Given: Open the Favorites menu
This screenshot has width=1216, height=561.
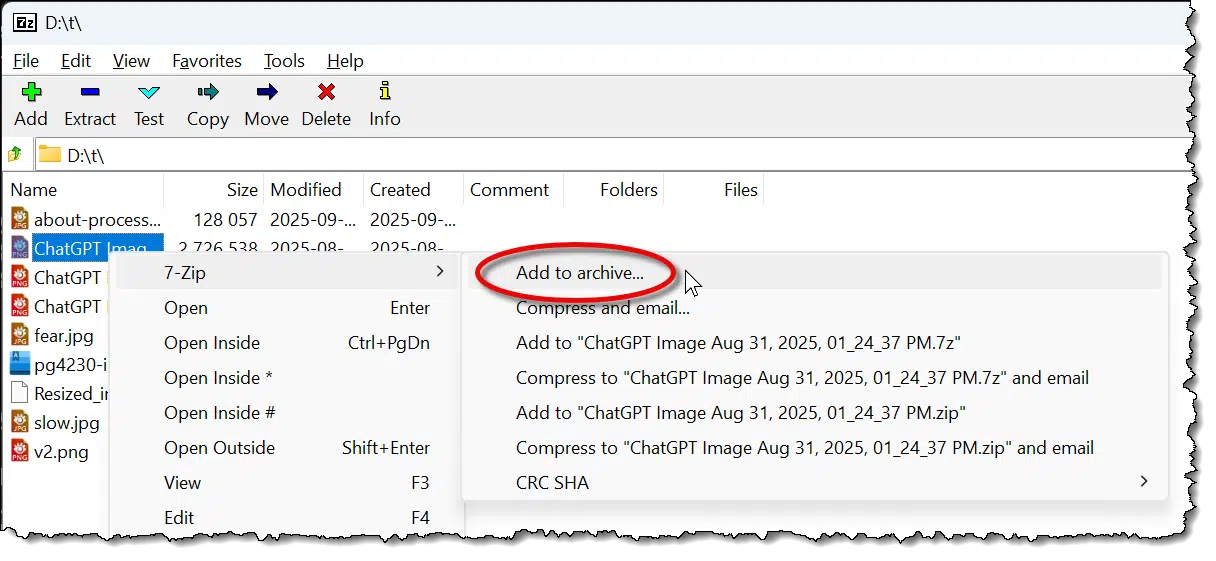Looking at the screenshot, I should point(207,61).
